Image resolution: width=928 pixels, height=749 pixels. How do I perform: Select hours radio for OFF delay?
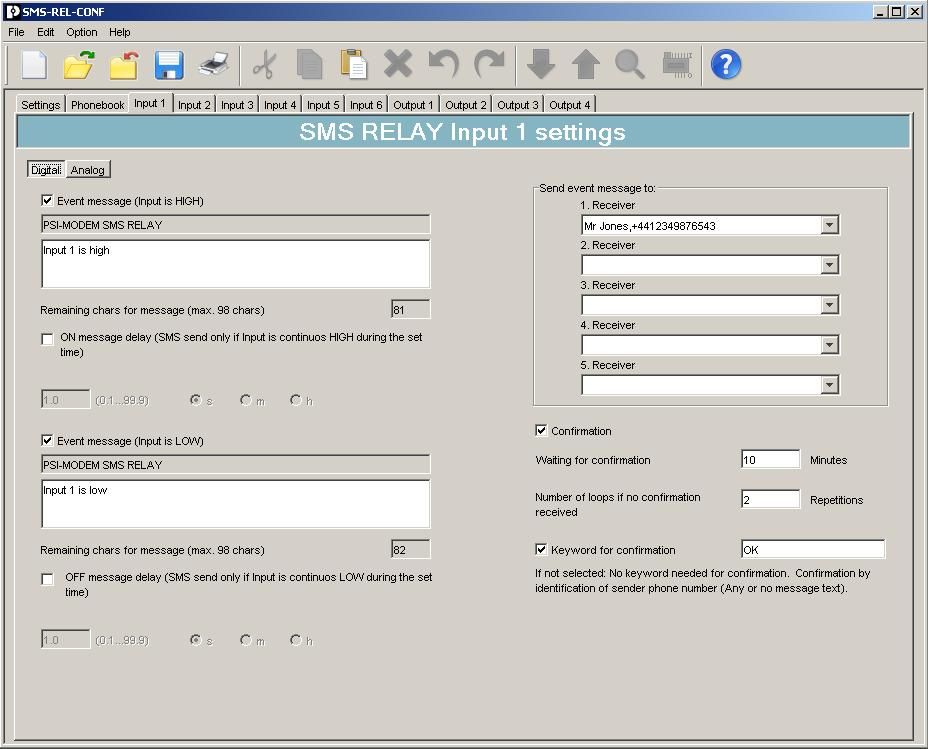(296, 640)
